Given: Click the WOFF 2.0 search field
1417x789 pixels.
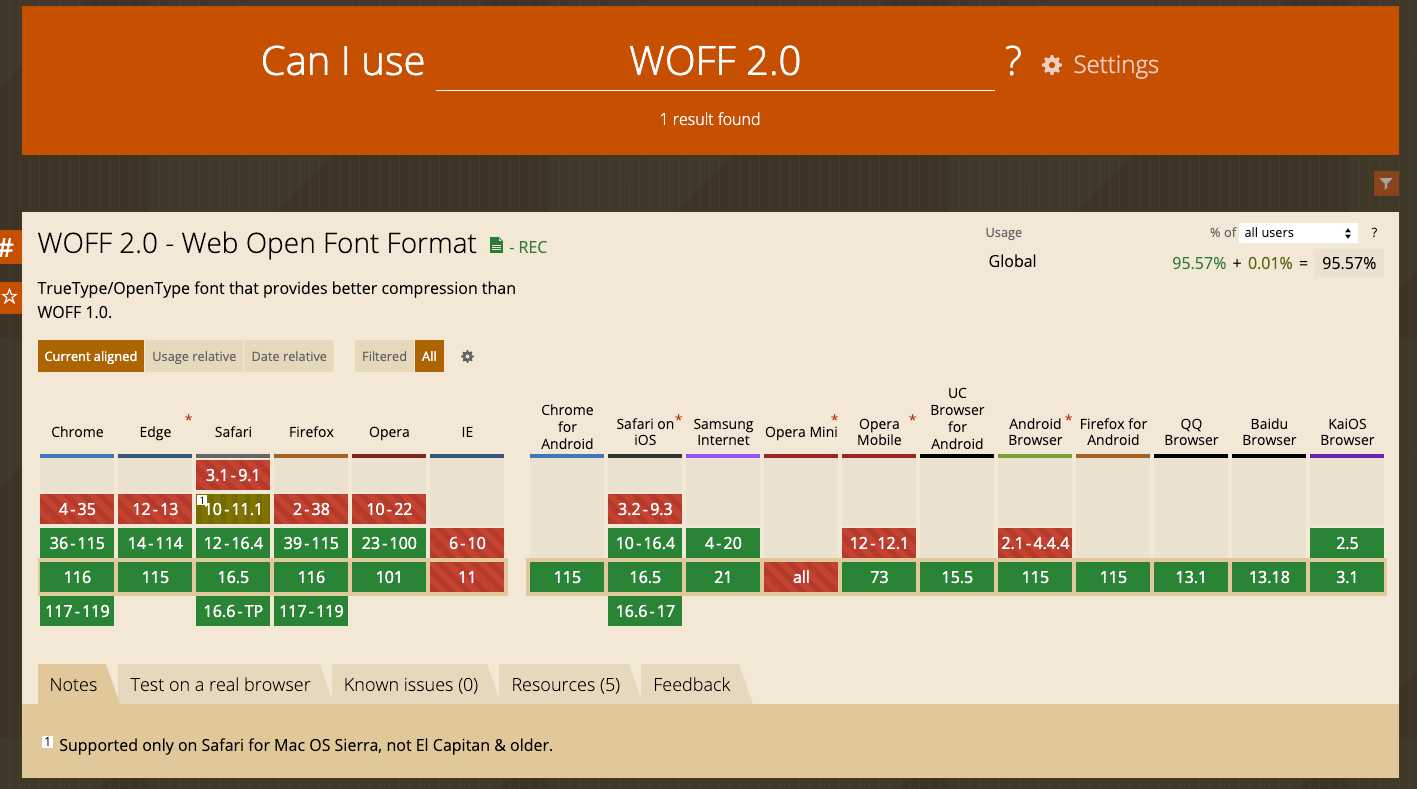Looking at the screenshot, I should 715,62.
